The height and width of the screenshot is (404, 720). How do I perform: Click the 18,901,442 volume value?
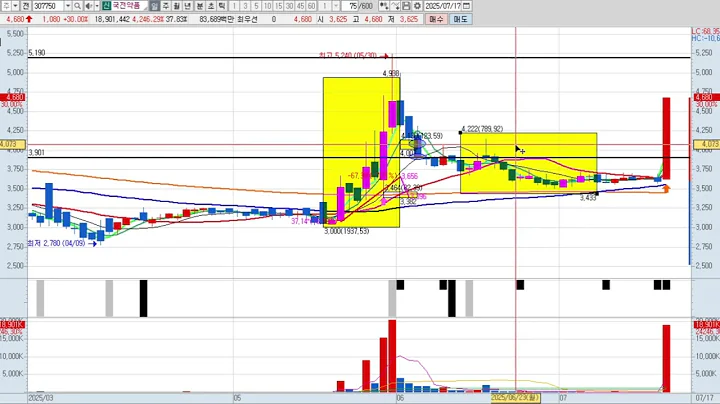coord(112,19)
